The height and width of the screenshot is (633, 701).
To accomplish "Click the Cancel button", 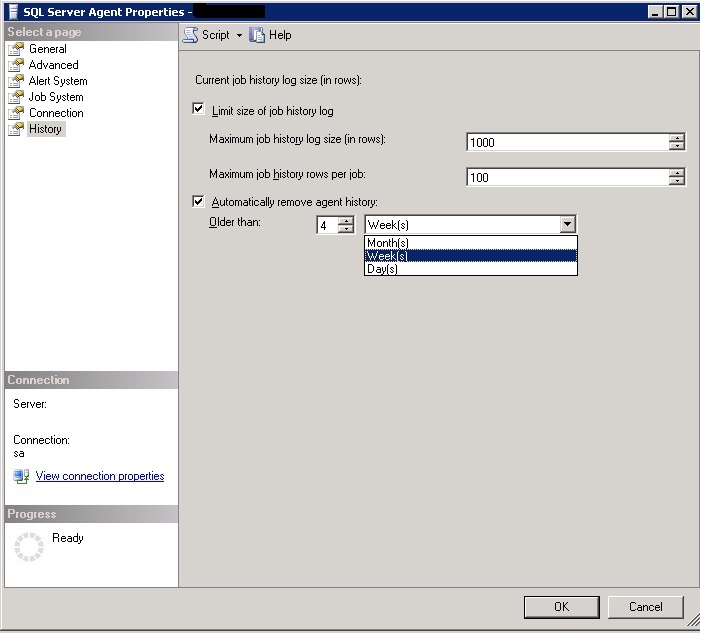I will 646,607.
